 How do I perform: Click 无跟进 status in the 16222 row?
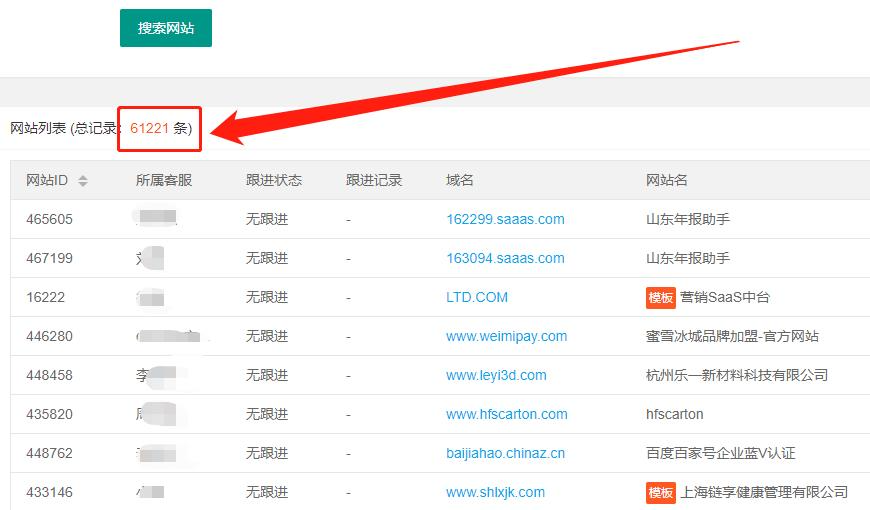pyautogui.click(x=267, y=297)
